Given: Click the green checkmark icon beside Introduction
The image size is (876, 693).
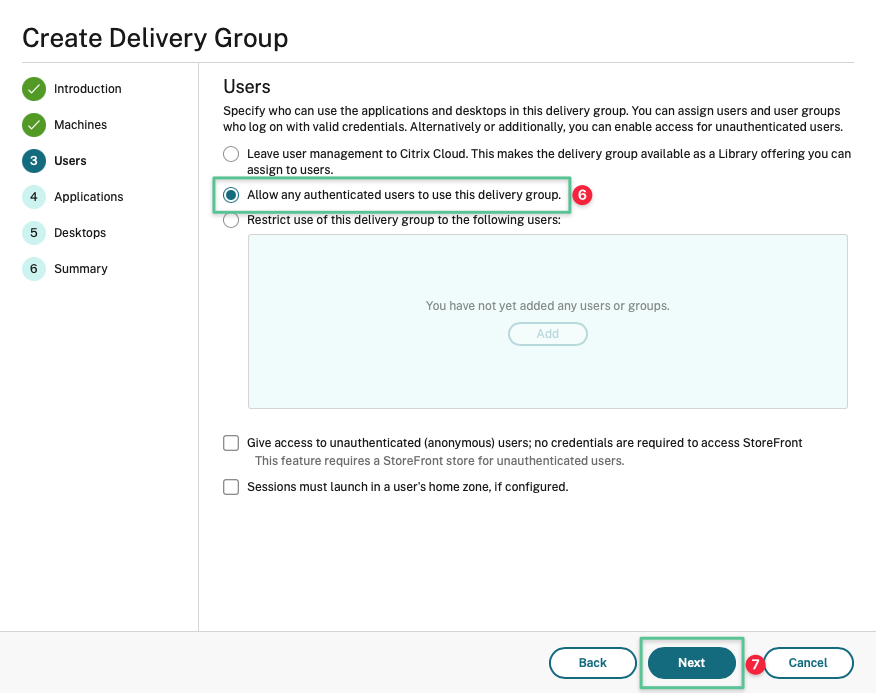Looking at the screenshot, I should [x=34, y=89].
